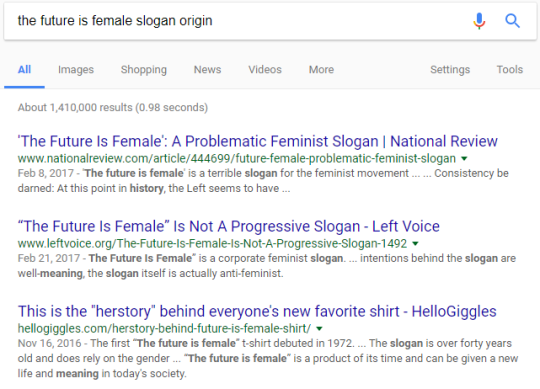Open the More search options menu

(x=321, y=70)
